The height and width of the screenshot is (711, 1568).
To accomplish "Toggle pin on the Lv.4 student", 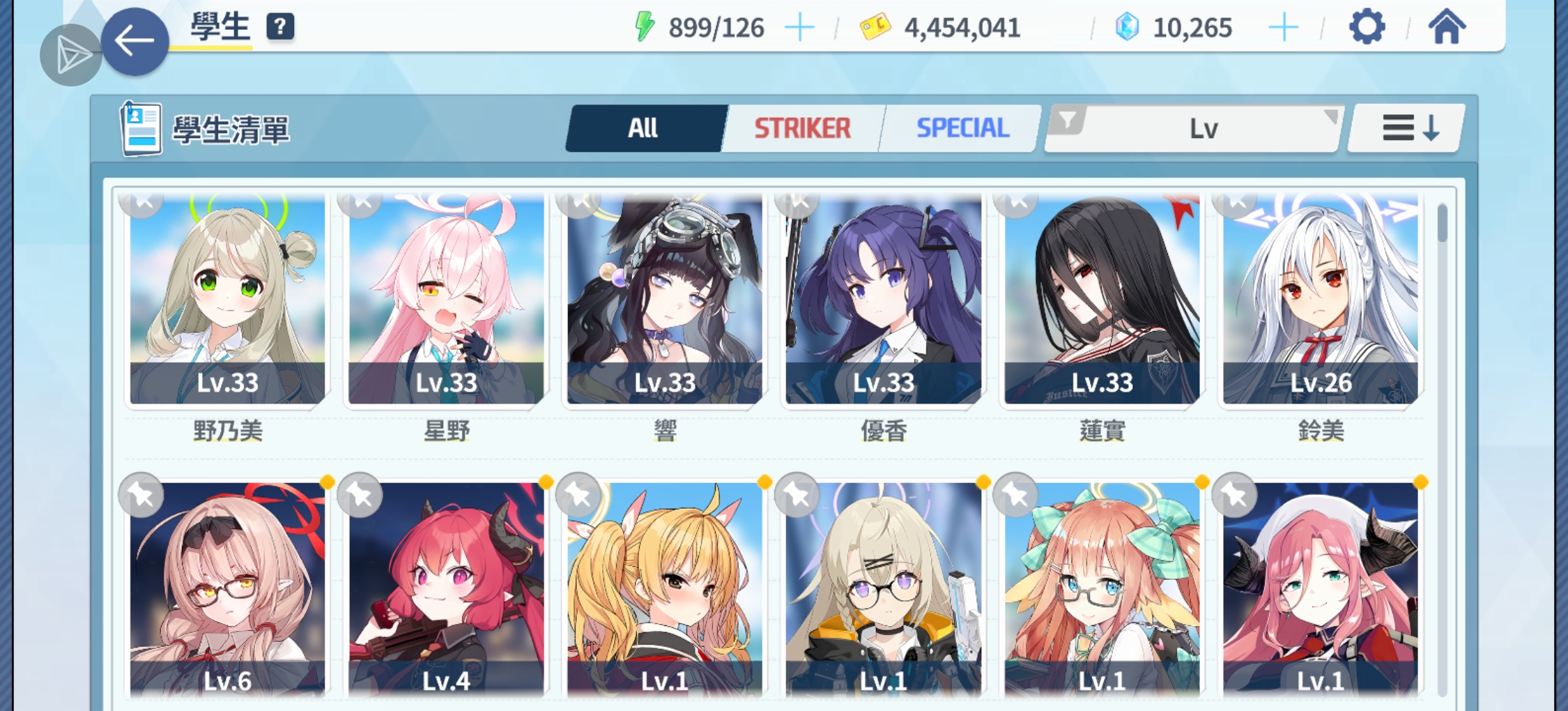I will 360,495.
